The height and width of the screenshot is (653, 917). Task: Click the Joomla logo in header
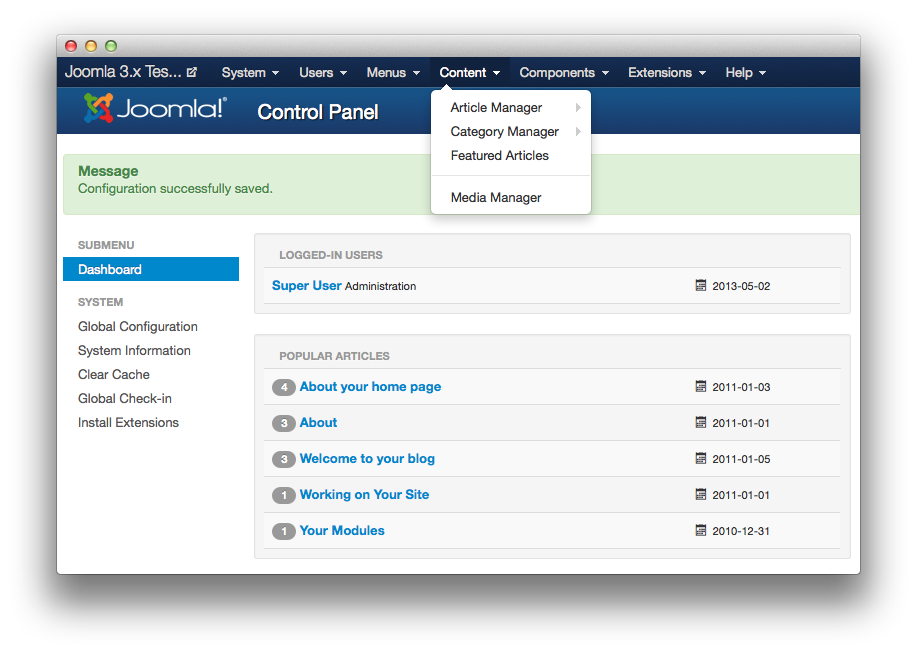click(155, 109)
